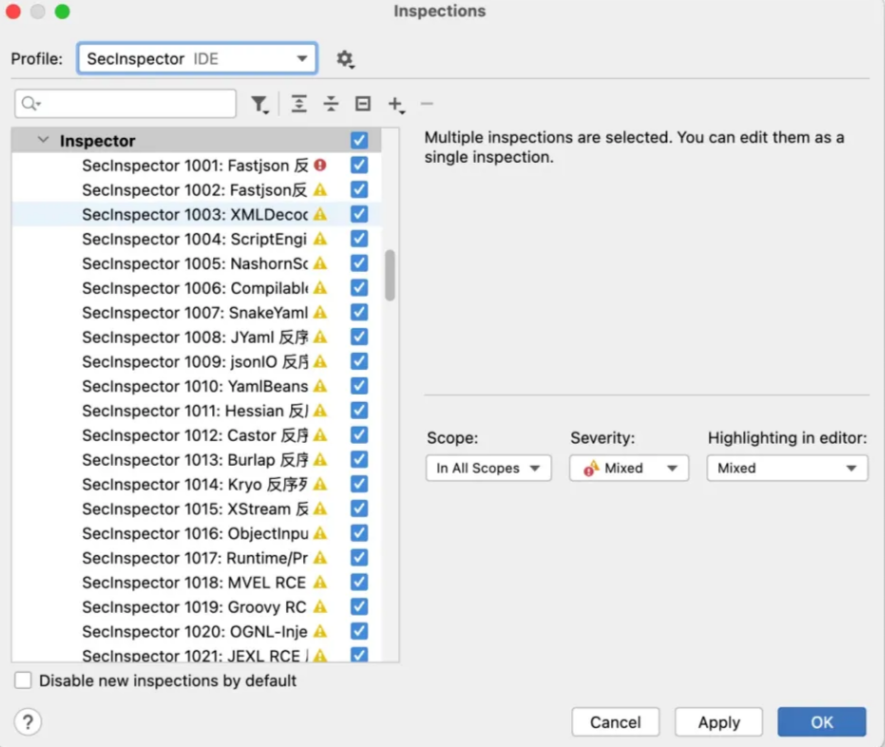Image resolution: width=885 pixels, height=747 pixels.
Task: Toggle the Inspector group checkbox
Action: [359, 140]
